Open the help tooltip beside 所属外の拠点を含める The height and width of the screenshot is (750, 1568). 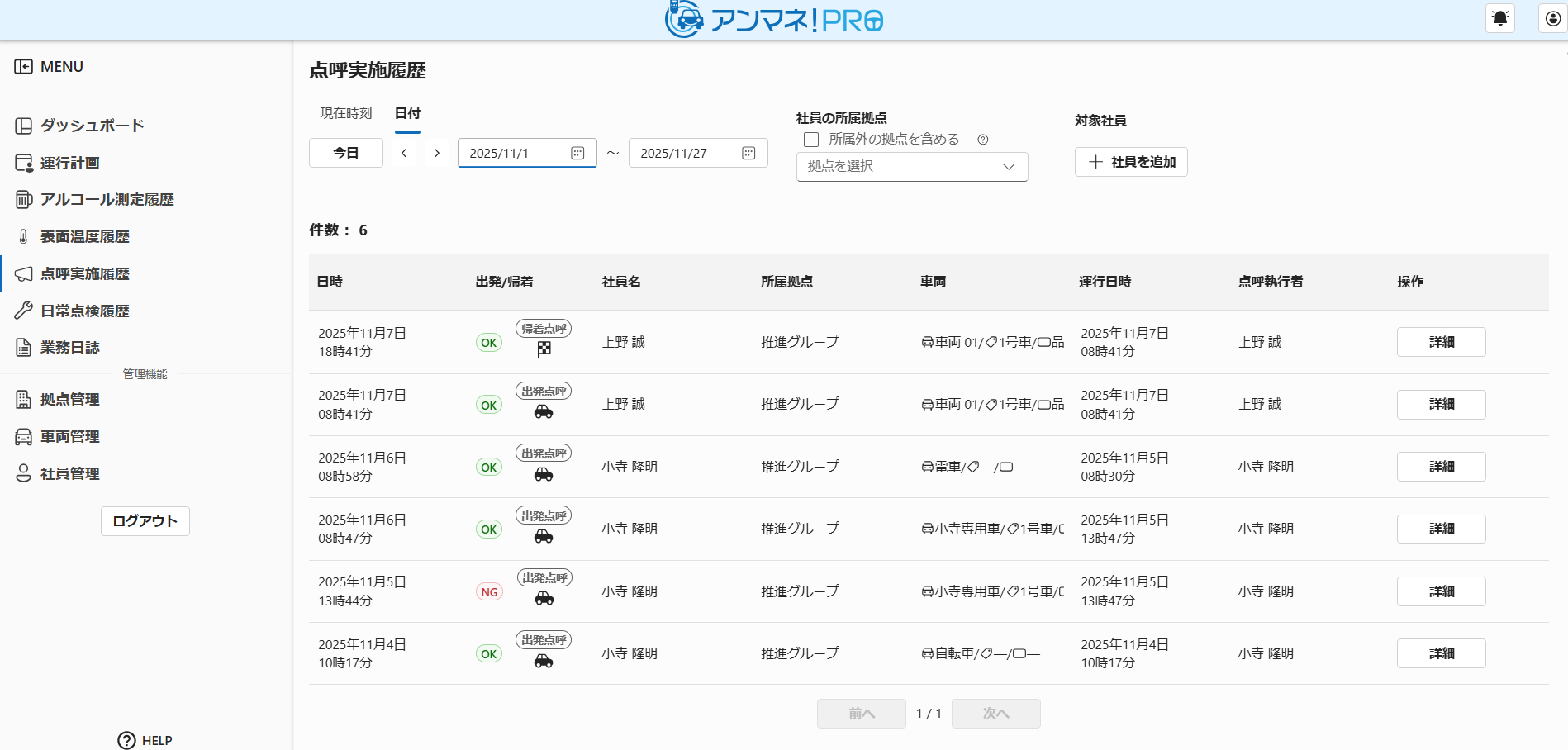click(983, 140)
